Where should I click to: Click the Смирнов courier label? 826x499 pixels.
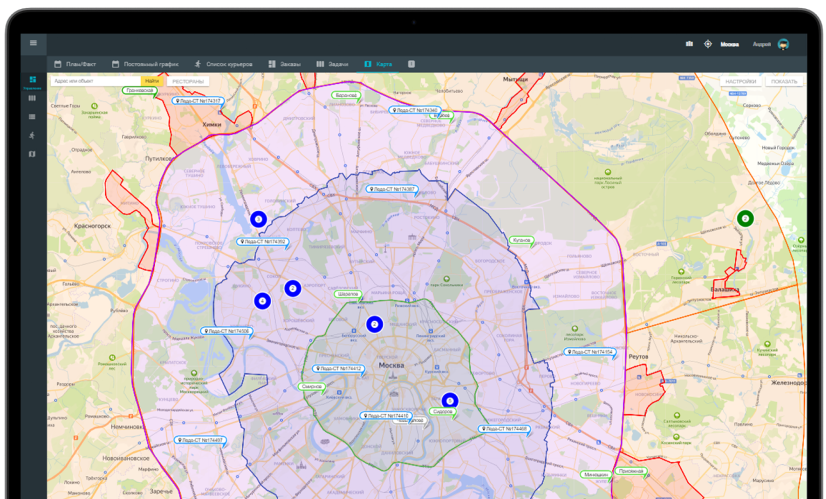pos(312,386)
